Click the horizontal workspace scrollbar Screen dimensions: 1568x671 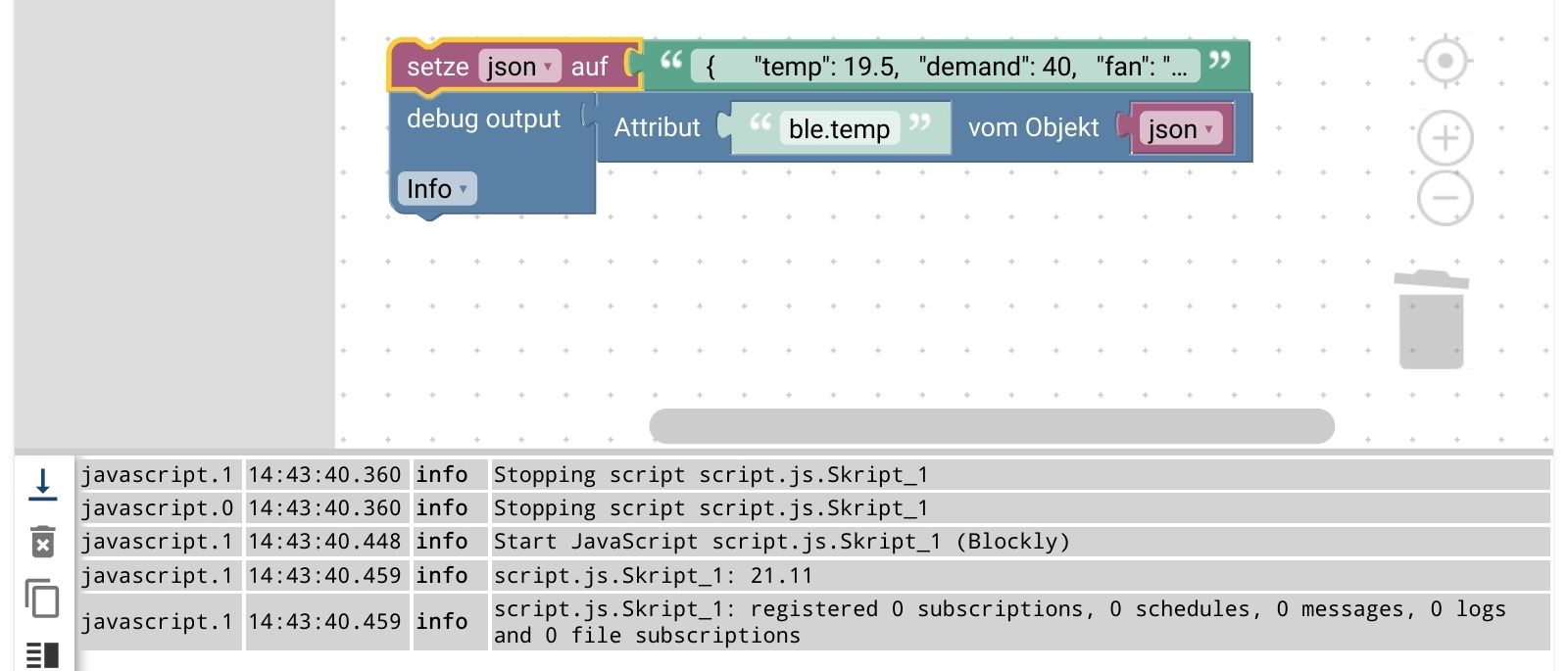[x=991, y=426]
